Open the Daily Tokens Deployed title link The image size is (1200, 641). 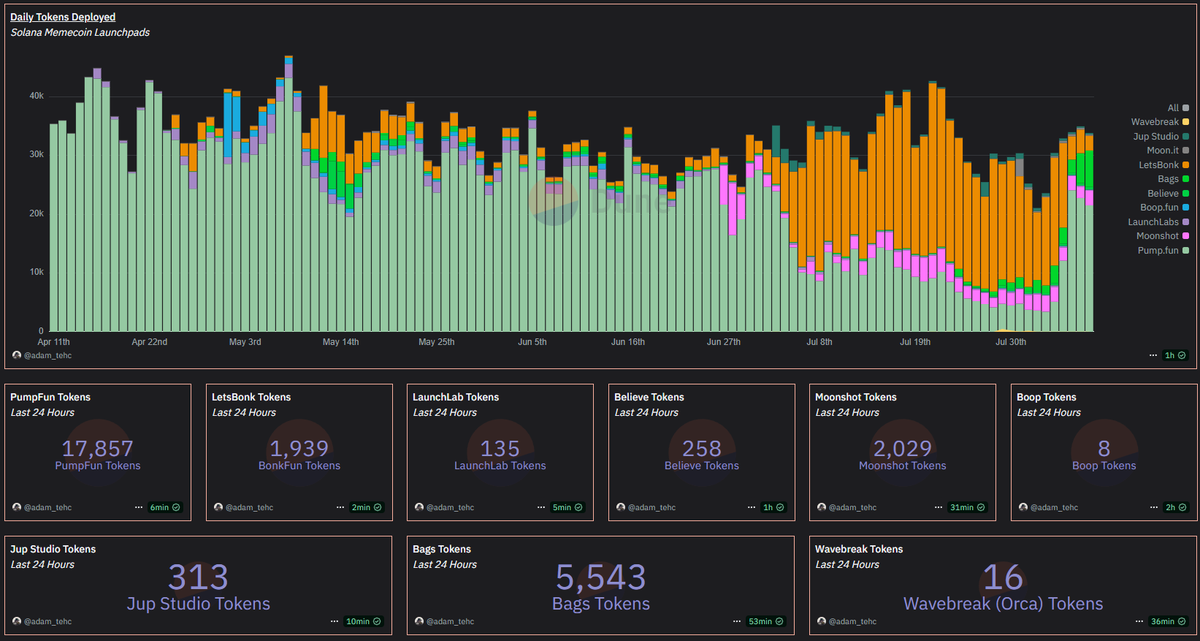[x=62, y=17]
